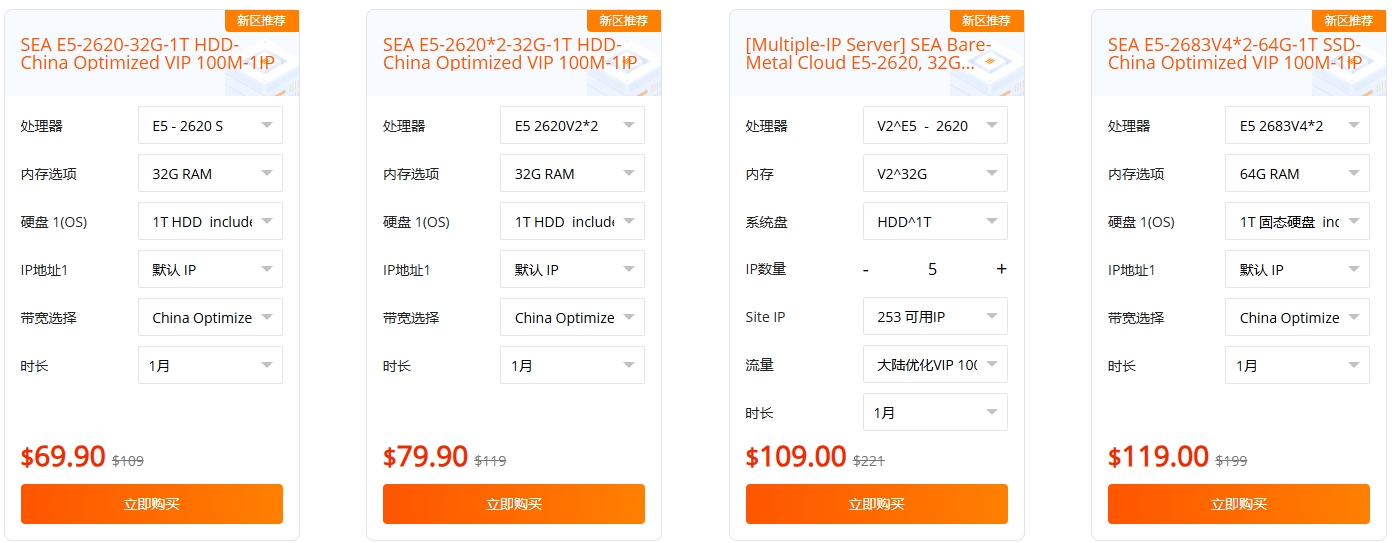Open the 大陆优化VIP traffic dropdown
The height and width of the screenshot is (543, 1392).
(x=935, y=365)
